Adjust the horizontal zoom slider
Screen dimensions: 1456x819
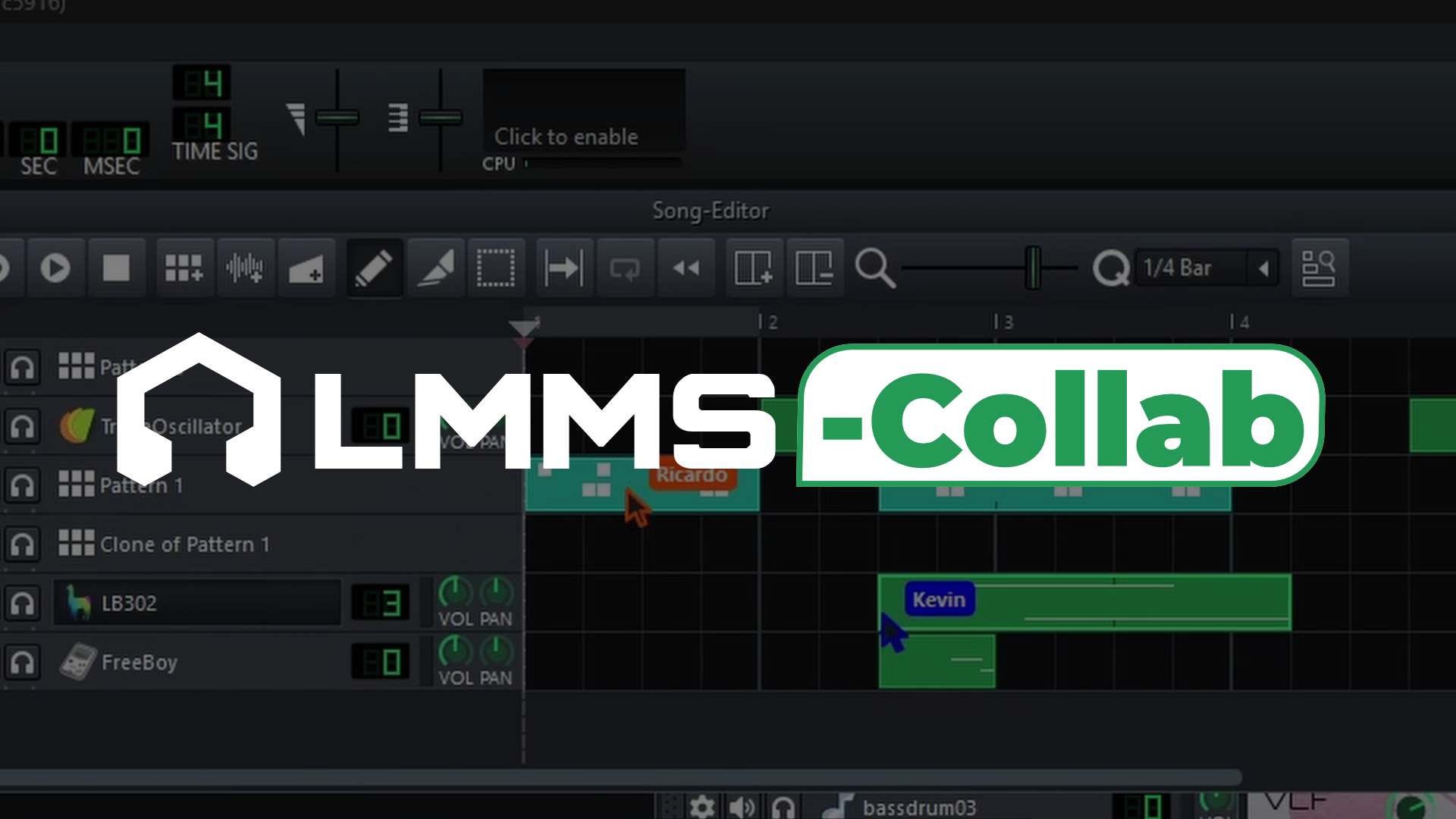tap(1033, 268)
